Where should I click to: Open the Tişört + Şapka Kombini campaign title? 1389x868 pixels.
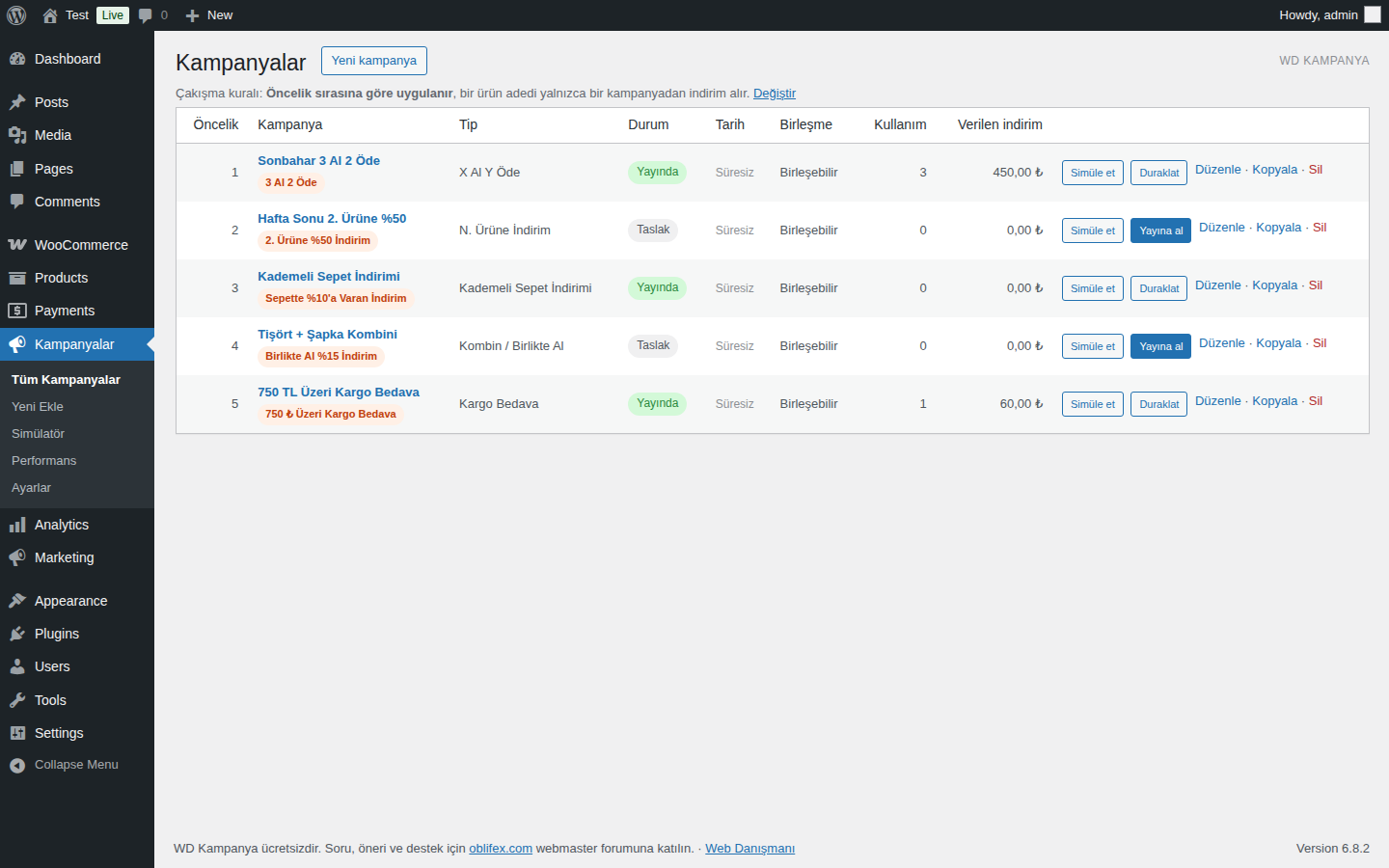tap(327, 335)
